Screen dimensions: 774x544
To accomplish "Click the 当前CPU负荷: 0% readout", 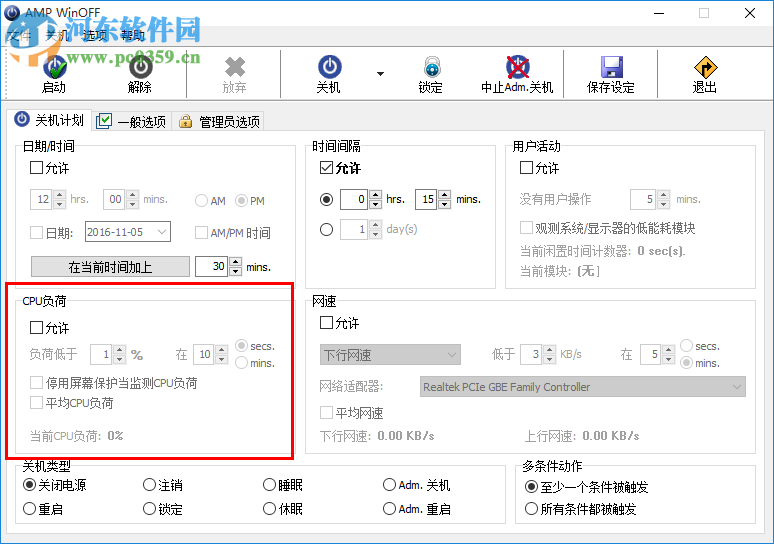I will click(77, 436).
